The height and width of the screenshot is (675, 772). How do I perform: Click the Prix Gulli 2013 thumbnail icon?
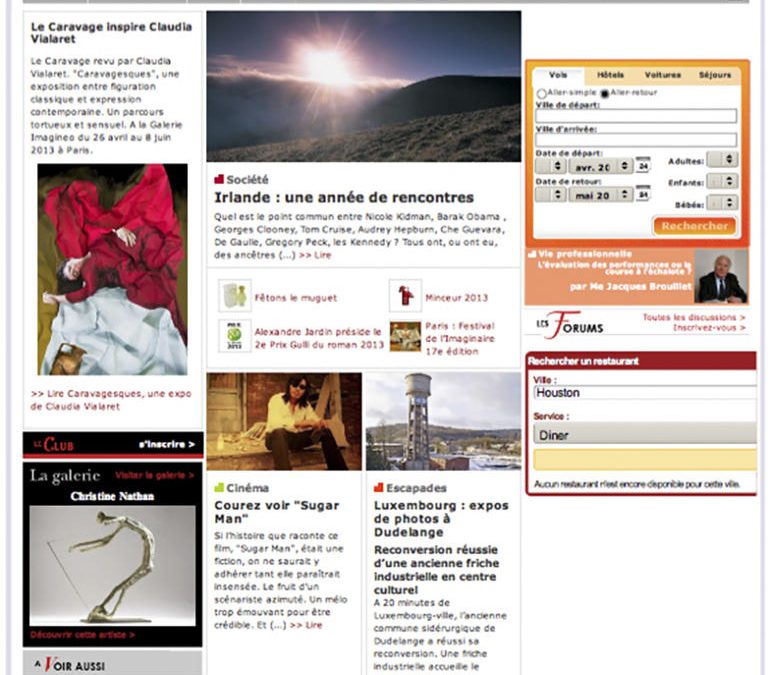point(233,335)
